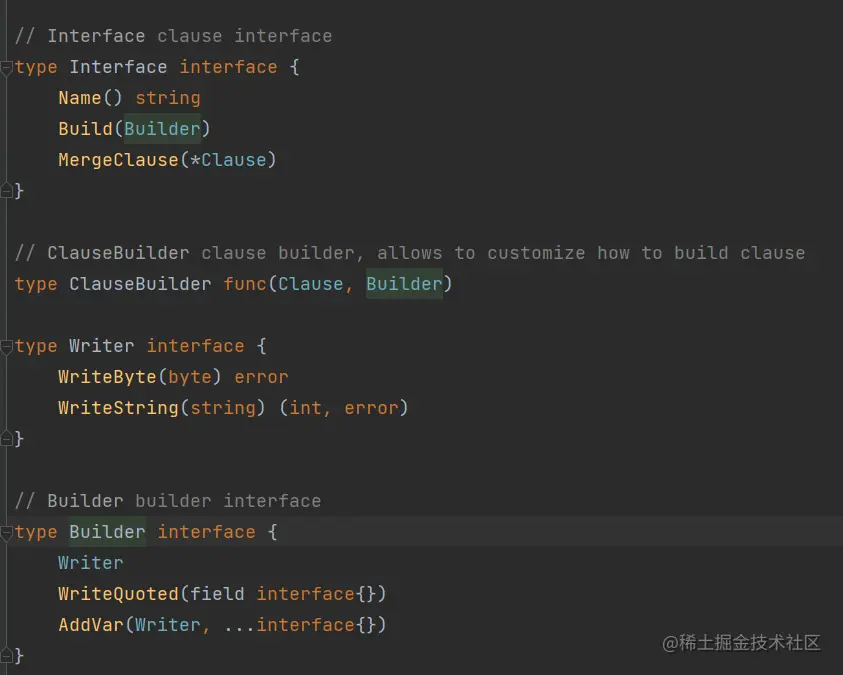The width and height of the screenshot is (843, 675).
Task: Click the 'AddVar' method name
Action: 91,625
